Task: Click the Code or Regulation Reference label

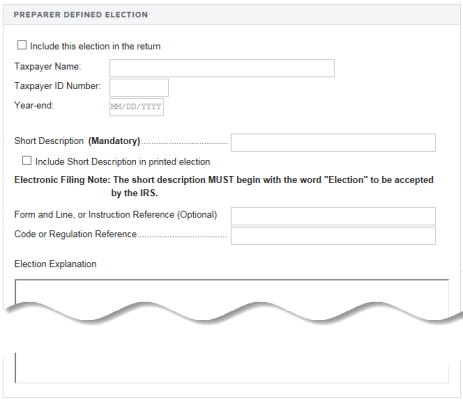Action: (x=76, y=234)
